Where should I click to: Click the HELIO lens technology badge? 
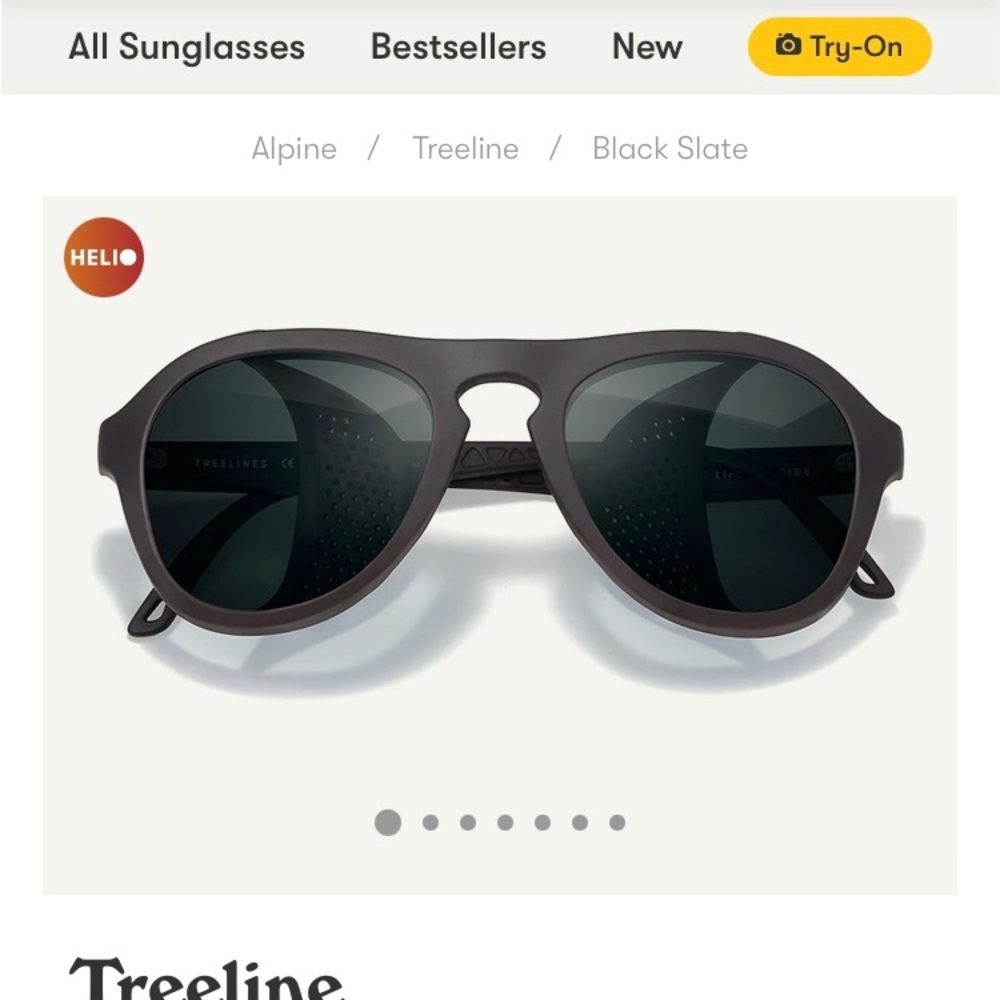pyautogui.click(x=103, y=258)
